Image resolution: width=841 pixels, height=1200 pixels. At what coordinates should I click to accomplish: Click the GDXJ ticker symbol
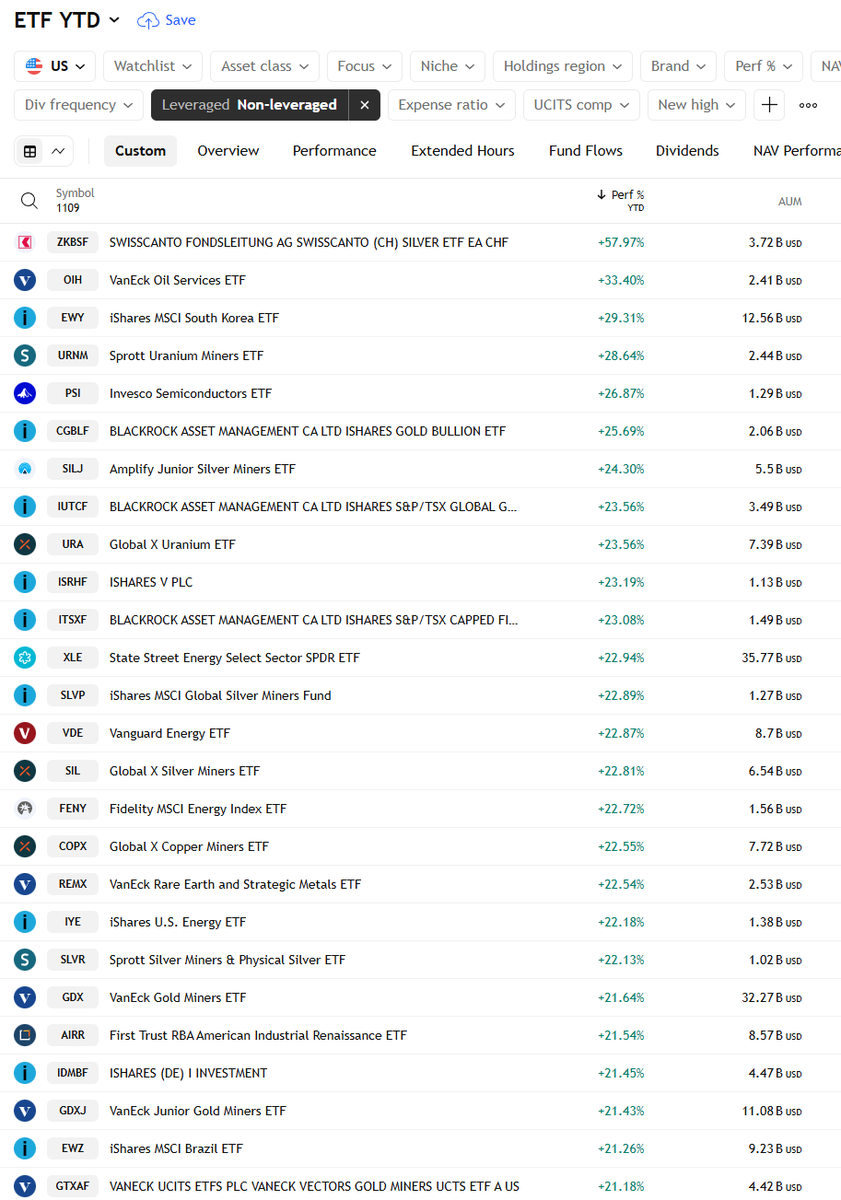72,1111
